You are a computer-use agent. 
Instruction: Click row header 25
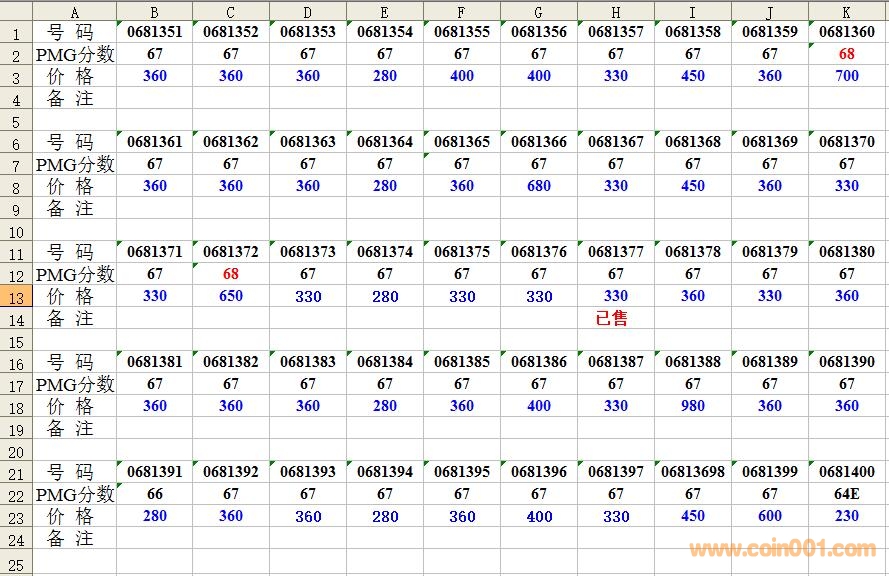[x=16, y=562]
